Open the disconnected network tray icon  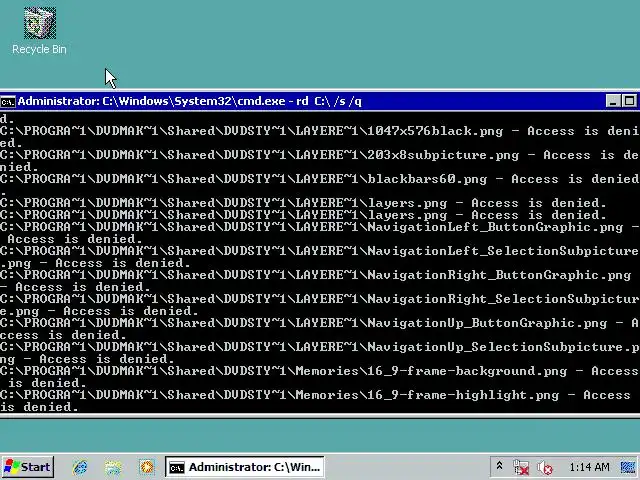pos(521,467)
